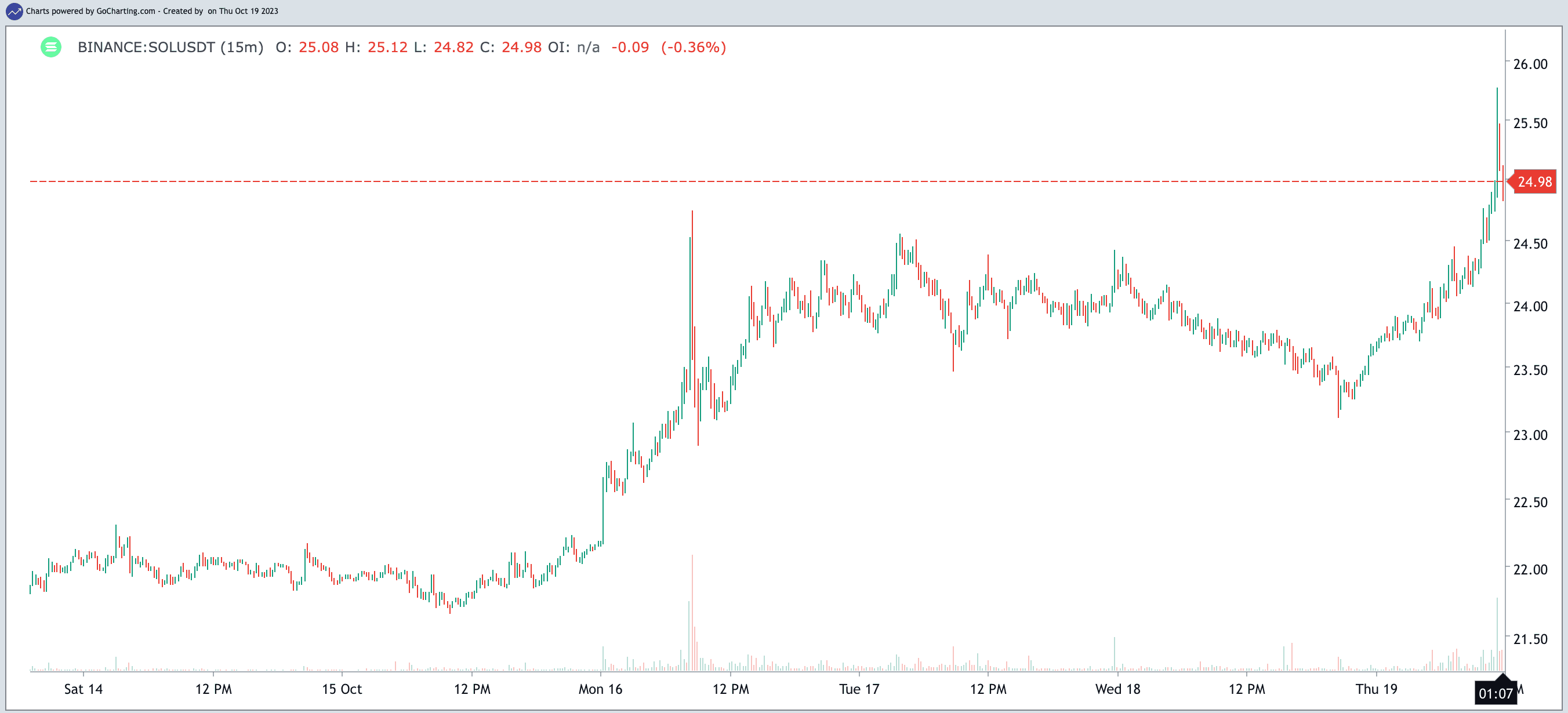
Task: Click the 26.00 price axis label
Action: (x=1530, y=64)
